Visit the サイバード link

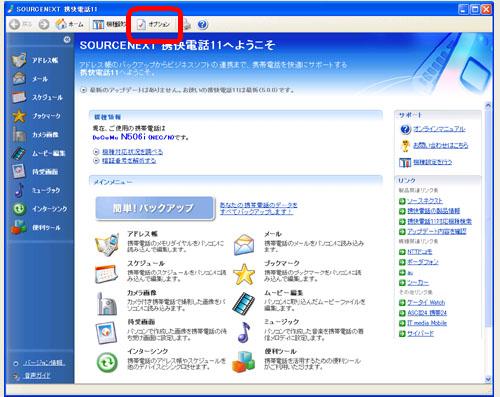[420, 333]
